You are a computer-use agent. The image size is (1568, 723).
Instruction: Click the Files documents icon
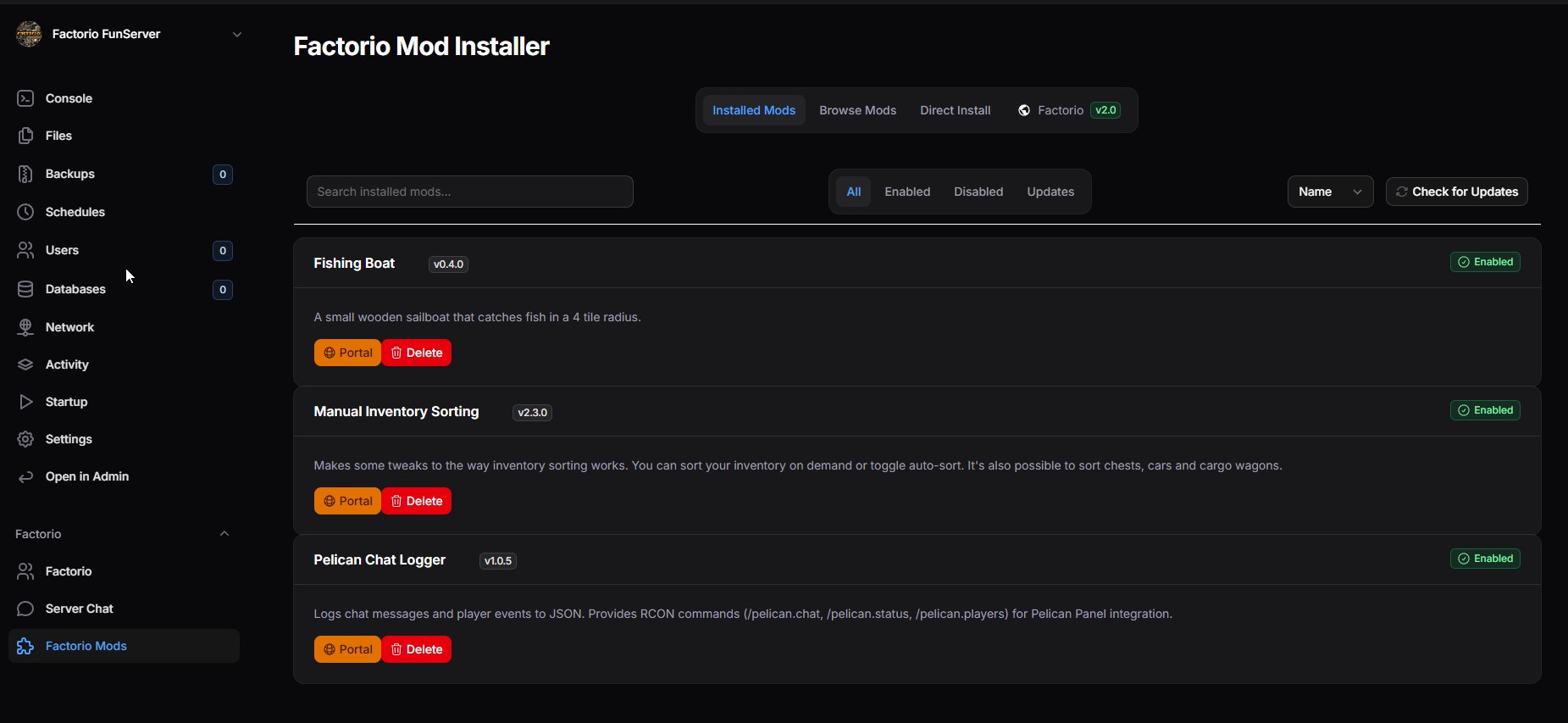click(x=25, y=136)
